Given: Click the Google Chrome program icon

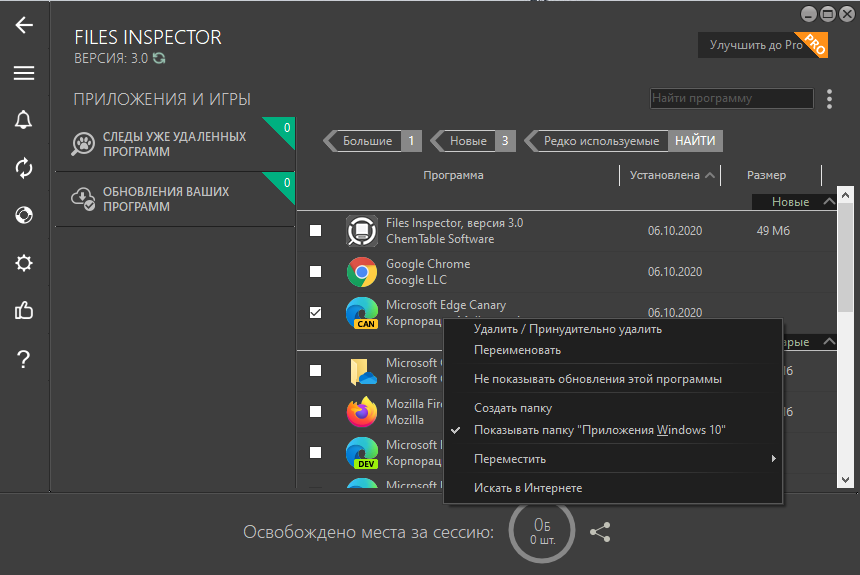Looking at the screenshot, I should [361, 272].
